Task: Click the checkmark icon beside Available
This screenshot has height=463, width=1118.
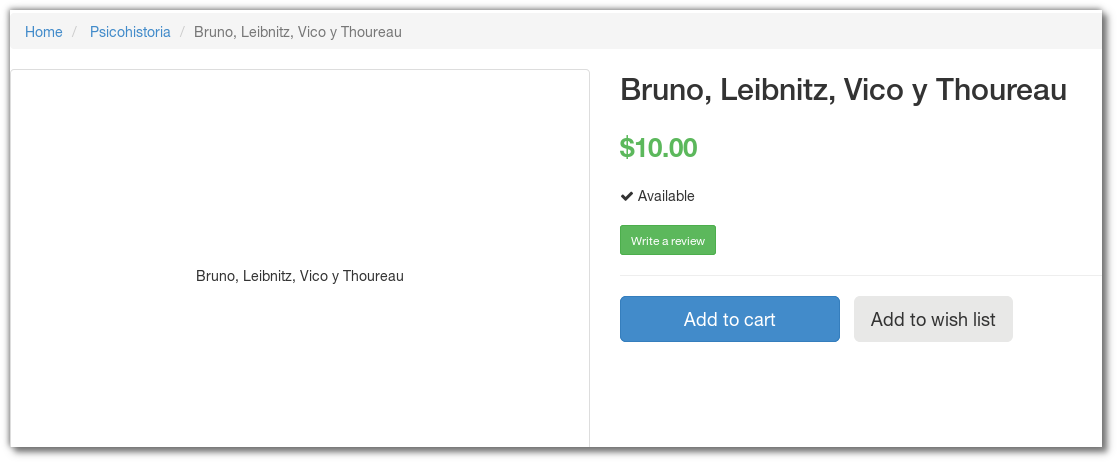Action: [x=627, y=196]
